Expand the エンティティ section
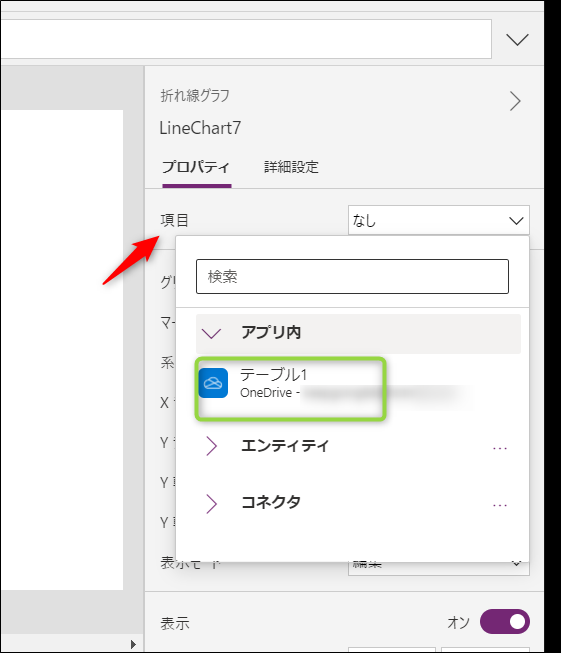Image resolution: width=561 pixels, height=653 pixels. [212, 446]
